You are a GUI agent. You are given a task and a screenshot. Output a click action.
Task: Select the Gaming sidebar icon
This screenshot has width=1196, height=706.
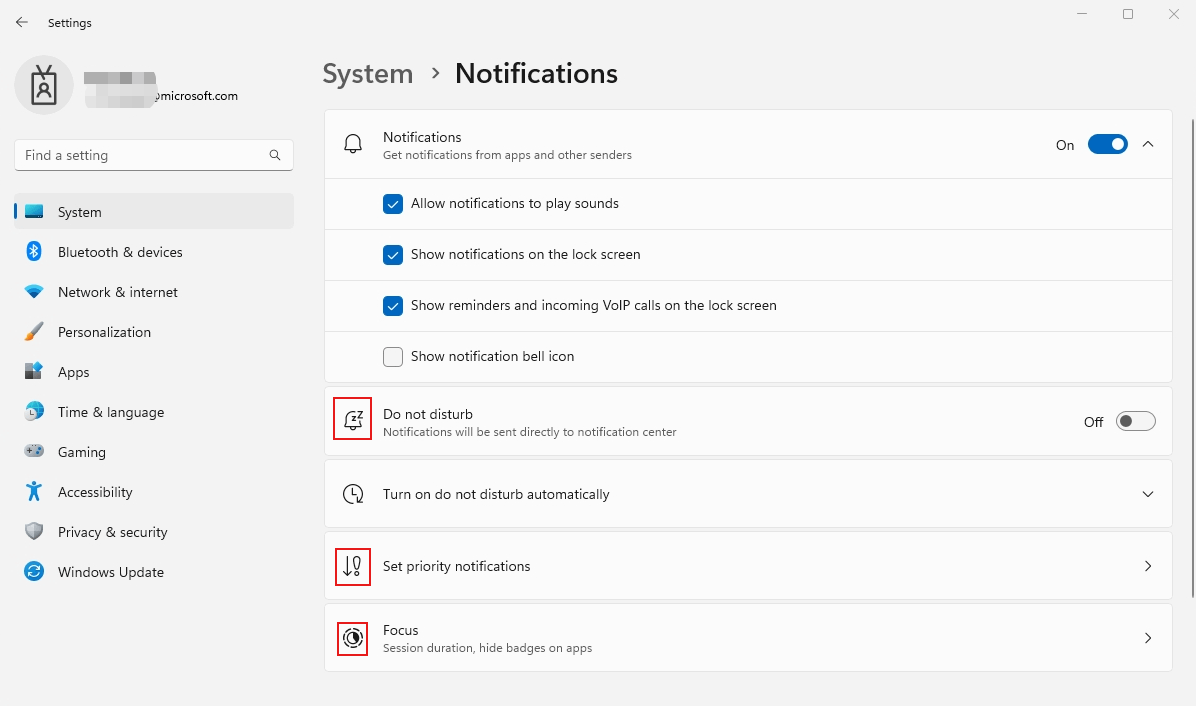[34, 452]
